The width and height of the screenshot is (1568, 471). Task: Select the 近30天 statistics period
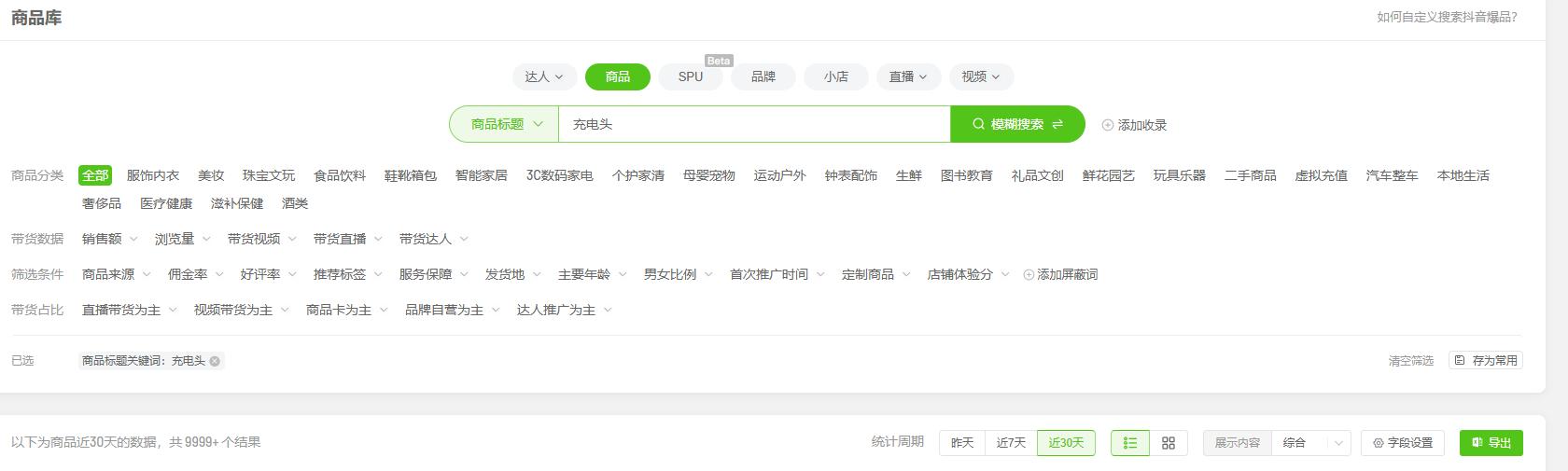pyautogui.click(x=1066, y=443)
